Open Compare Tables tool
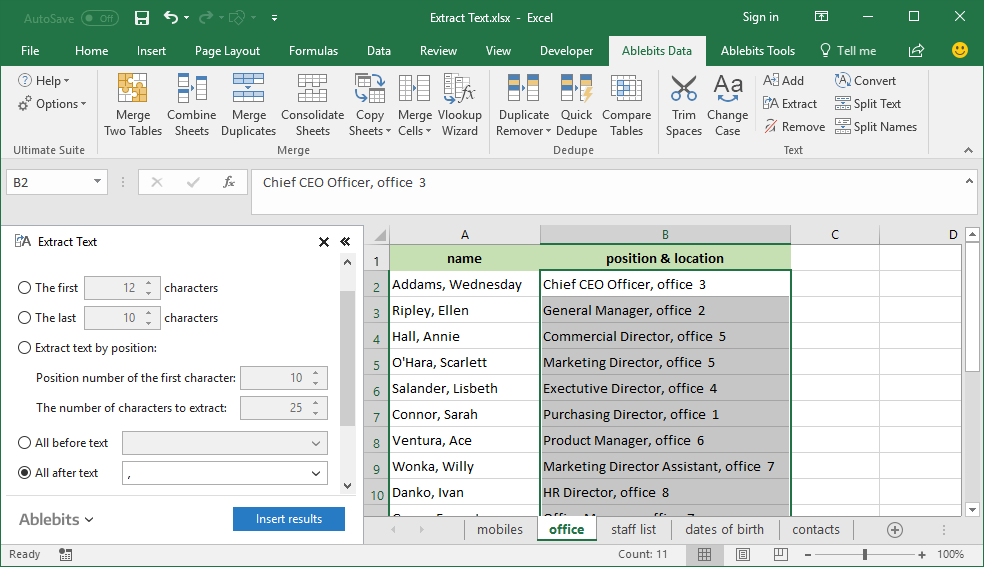Screen dimensions: 984x567 pos(626,105)
